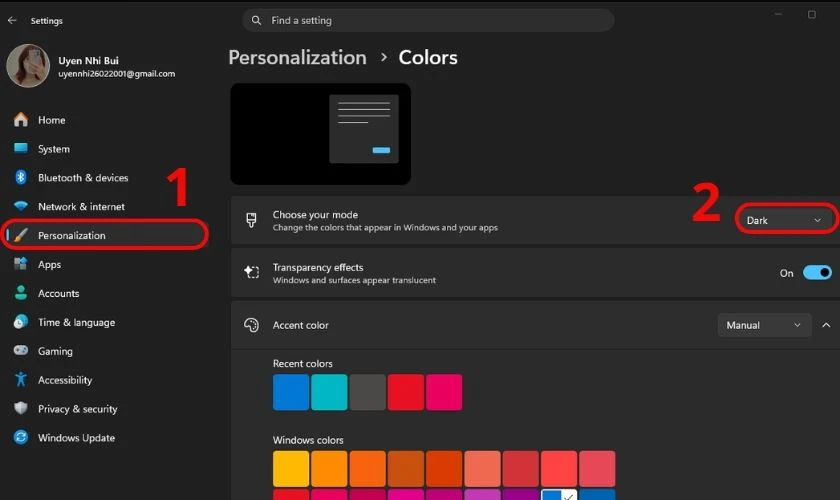Select the blue recent color swatch
The width and height of the screenshot is (840, 500).
[x=291, y=392]
